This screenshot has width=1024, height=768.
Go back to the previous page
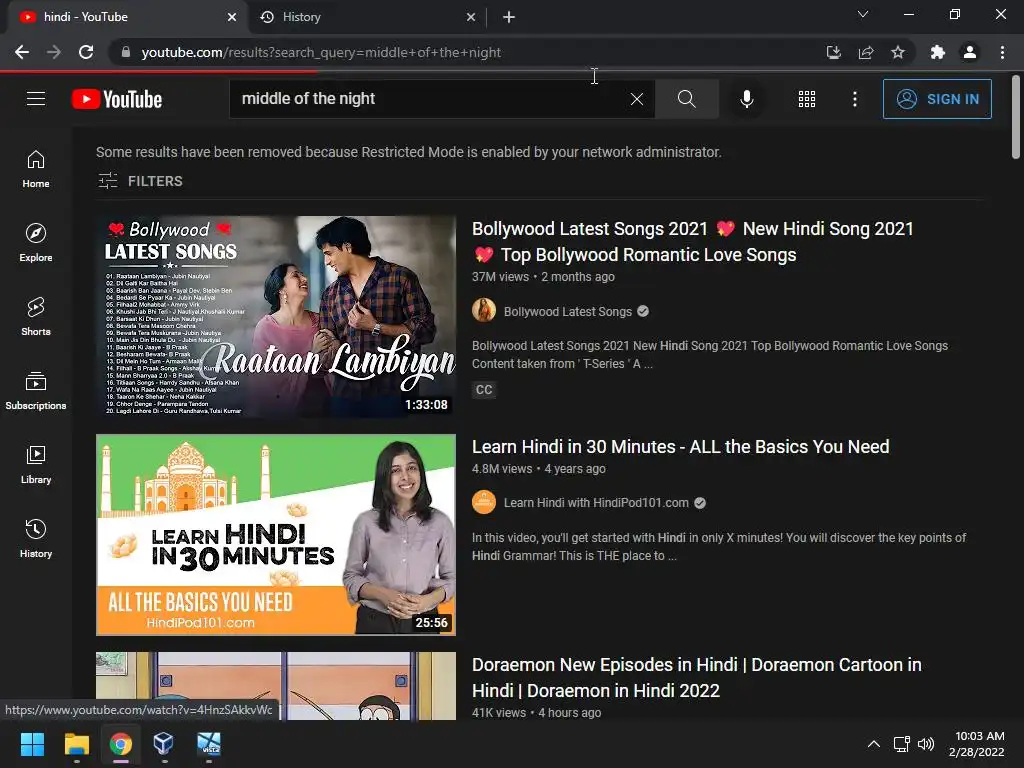[22, 52]
